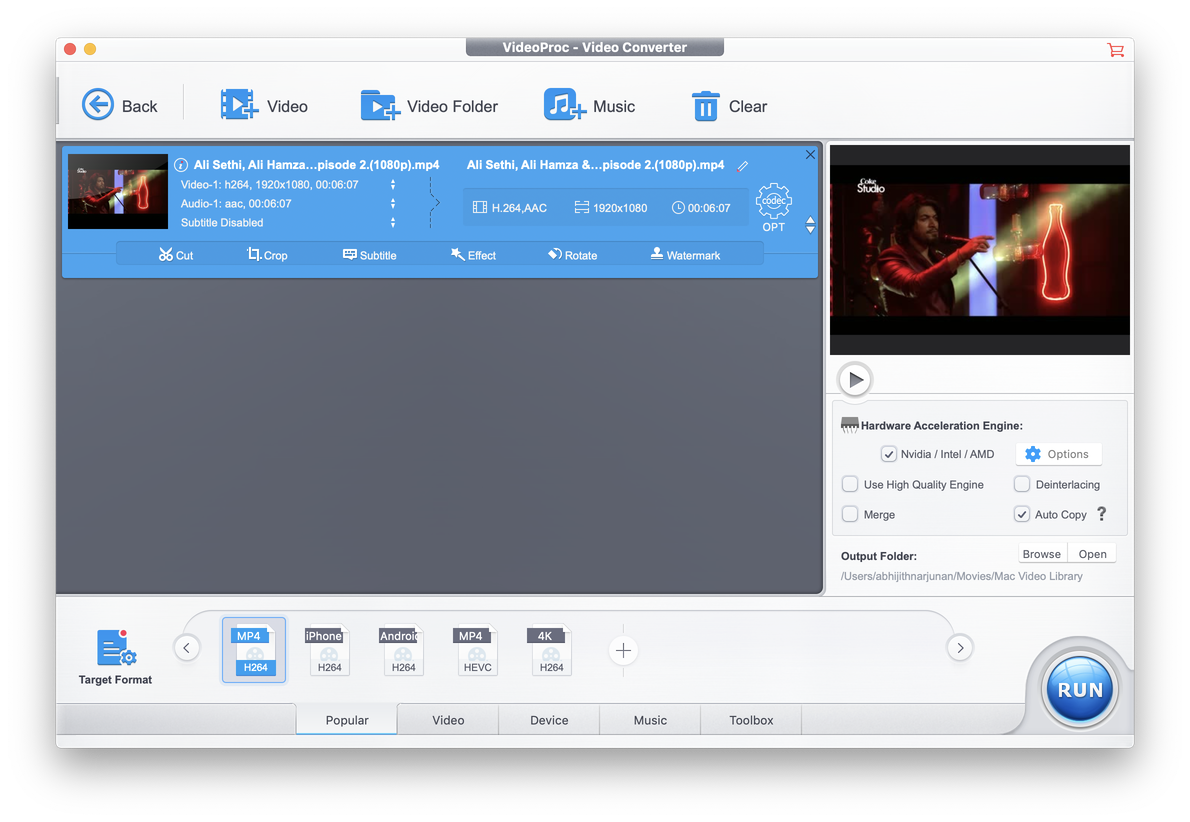Select the MP4 H264 format preset
Viewport: 1190px width, 822px height.
pos(254,650)
